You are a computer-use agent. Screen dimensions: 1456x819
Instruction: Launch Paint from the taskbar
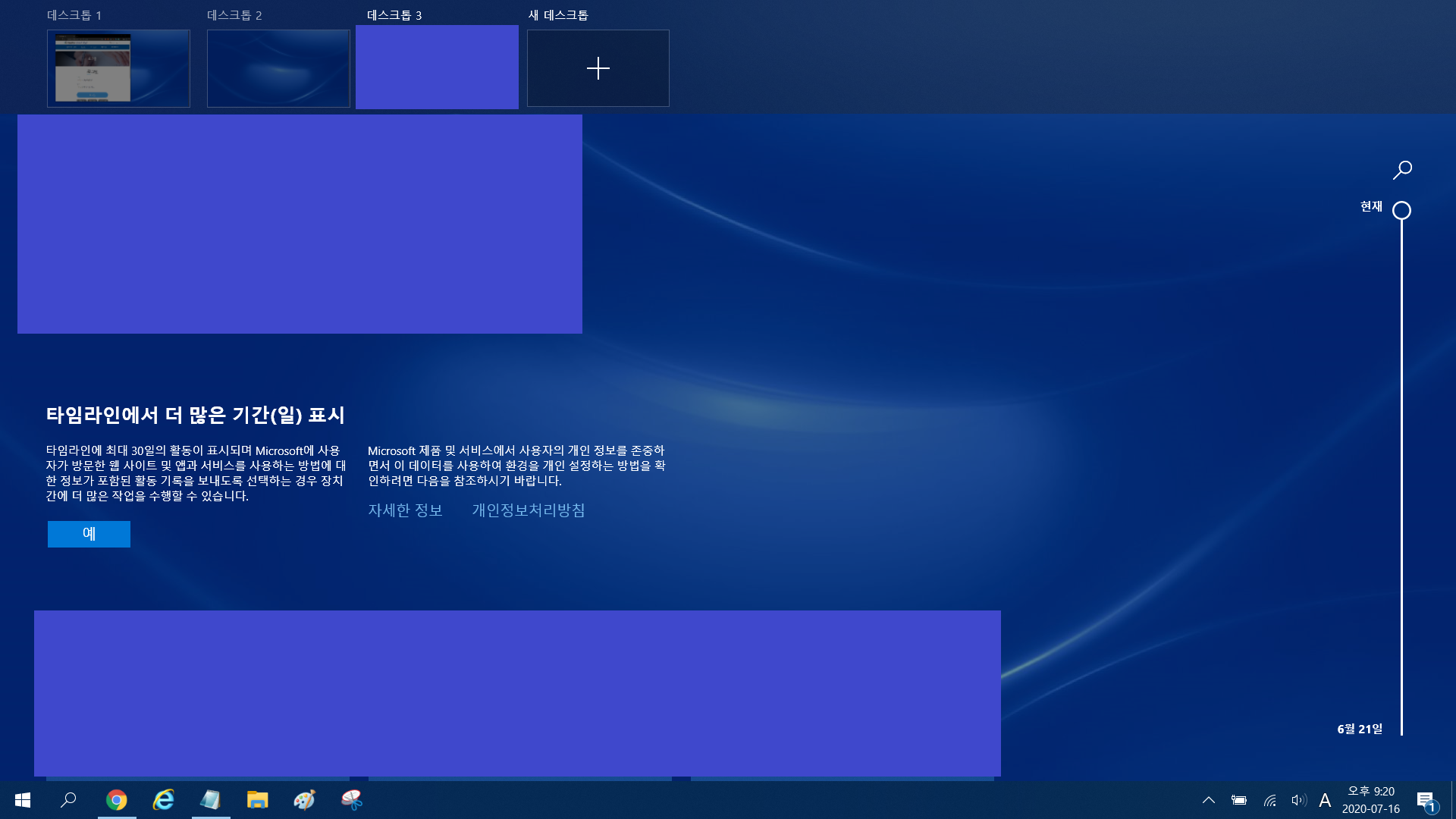[x=305, y=800]
